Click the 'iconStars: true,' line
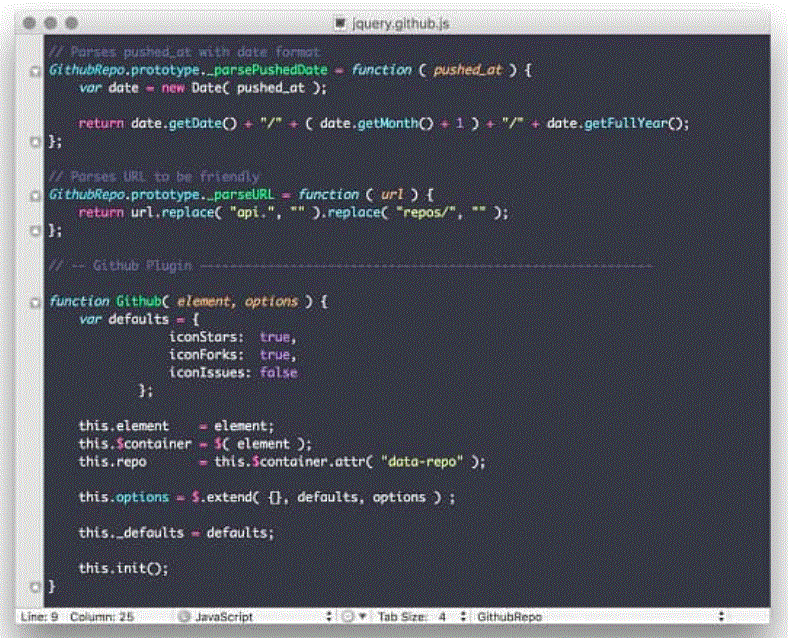 tap(233, 337)
